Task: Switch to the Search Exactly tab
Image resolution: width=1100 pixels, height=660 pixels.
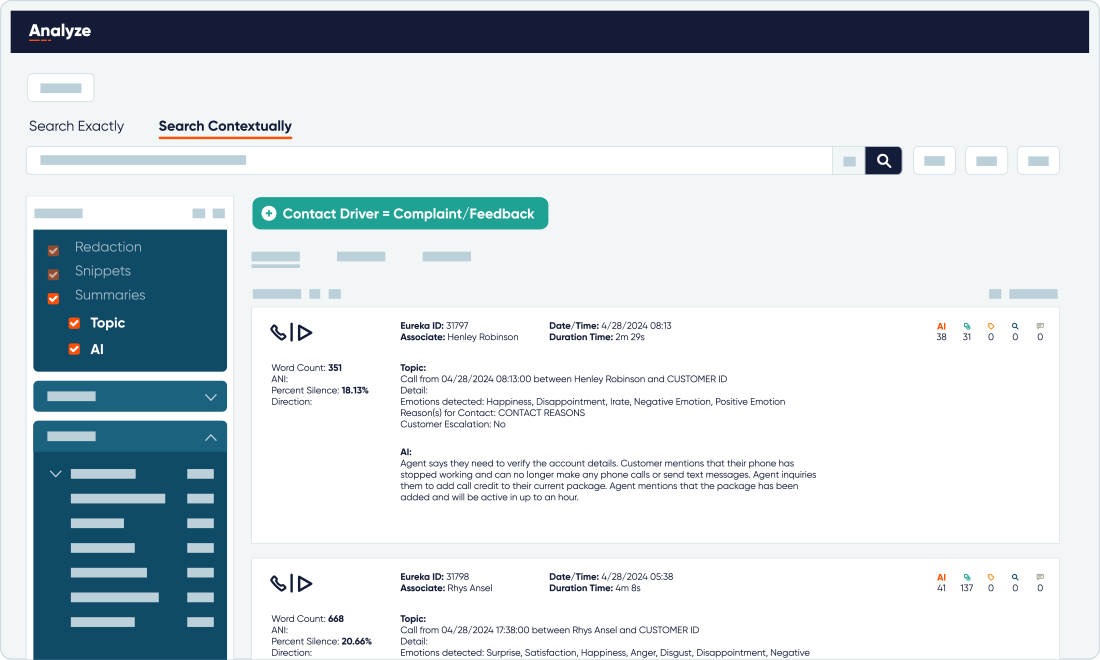Action: tap(76, 126)
